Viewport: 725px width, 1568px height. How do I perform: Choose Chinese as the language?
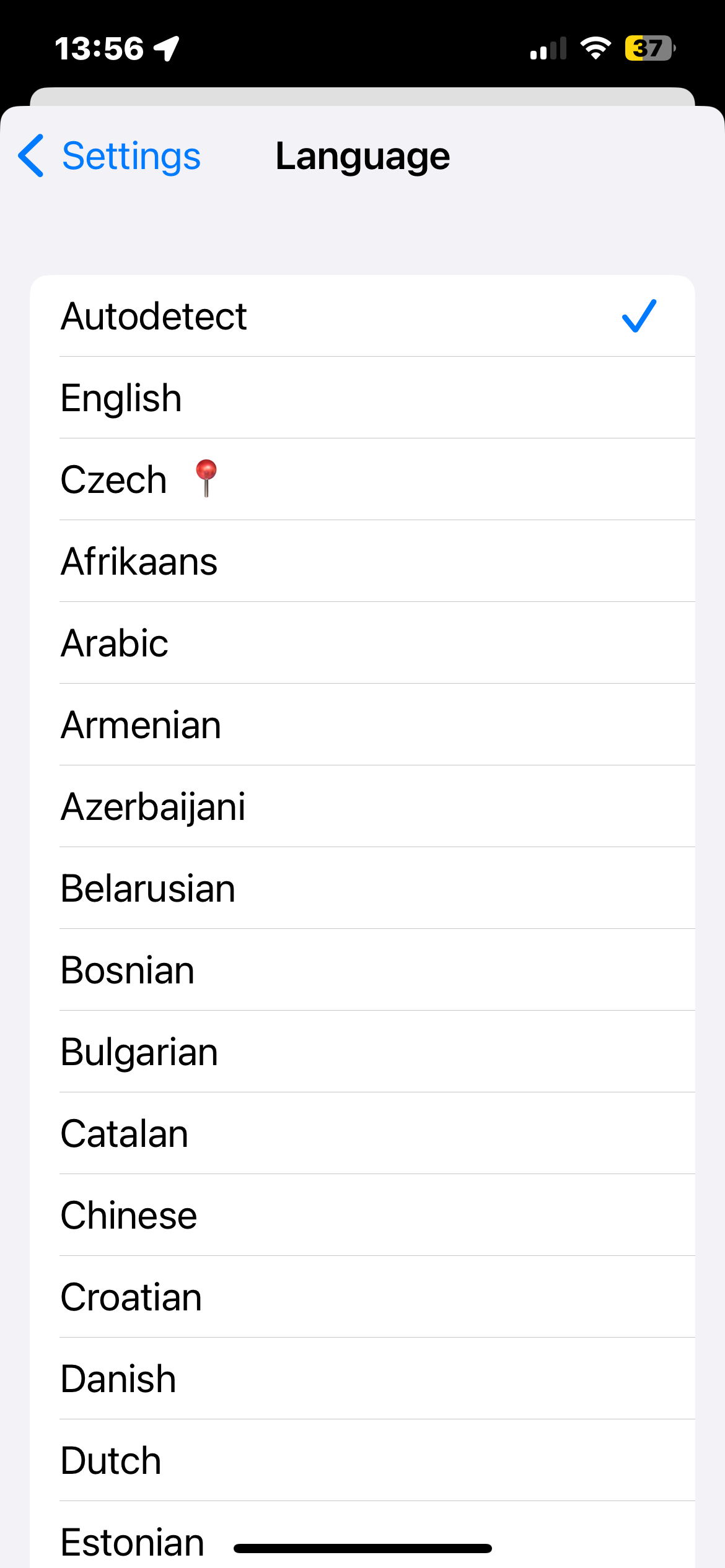(129, 1216)
